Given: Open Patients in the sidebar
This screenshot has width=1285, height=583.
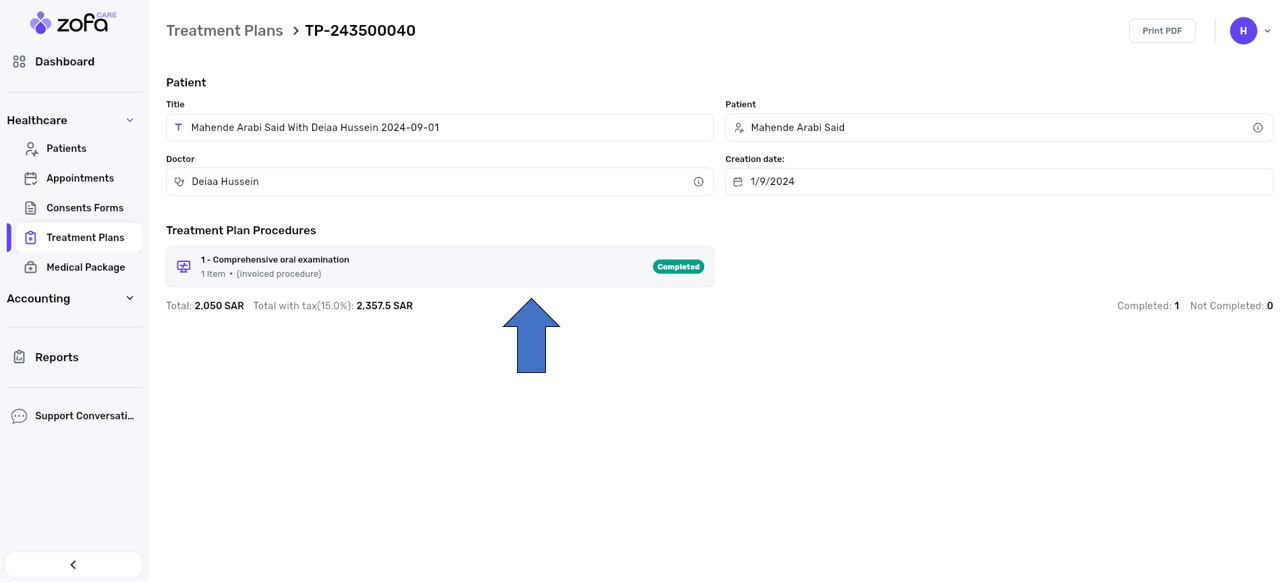Looking at the screenshot, I should coord(66,149).
